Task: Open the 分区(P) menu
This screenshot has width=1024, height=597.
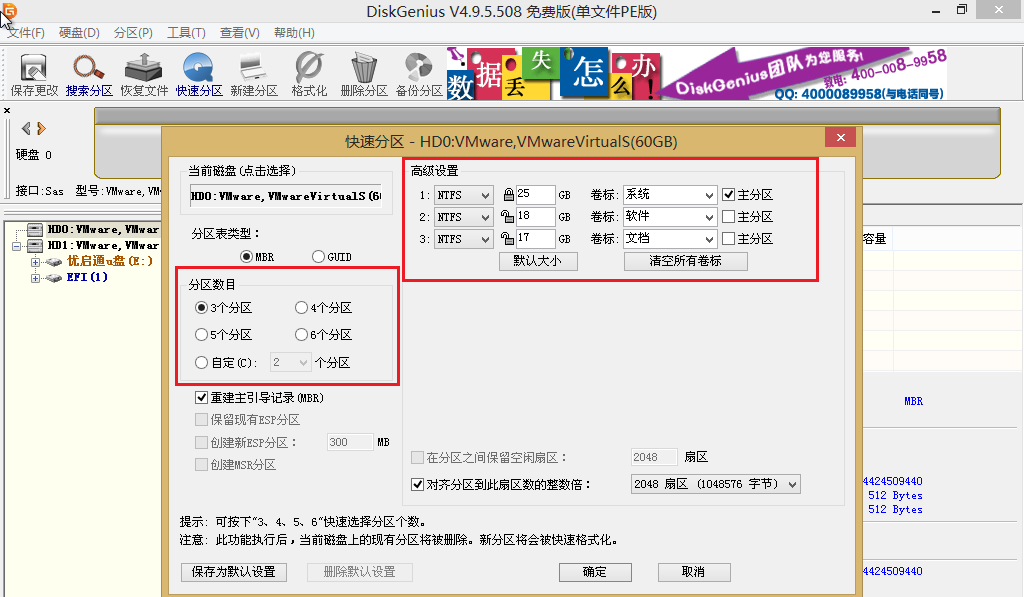Action: point(133,33)
